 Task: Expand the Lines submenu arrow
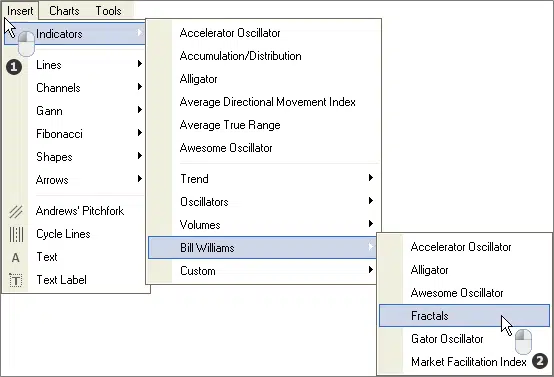point(140,64)
